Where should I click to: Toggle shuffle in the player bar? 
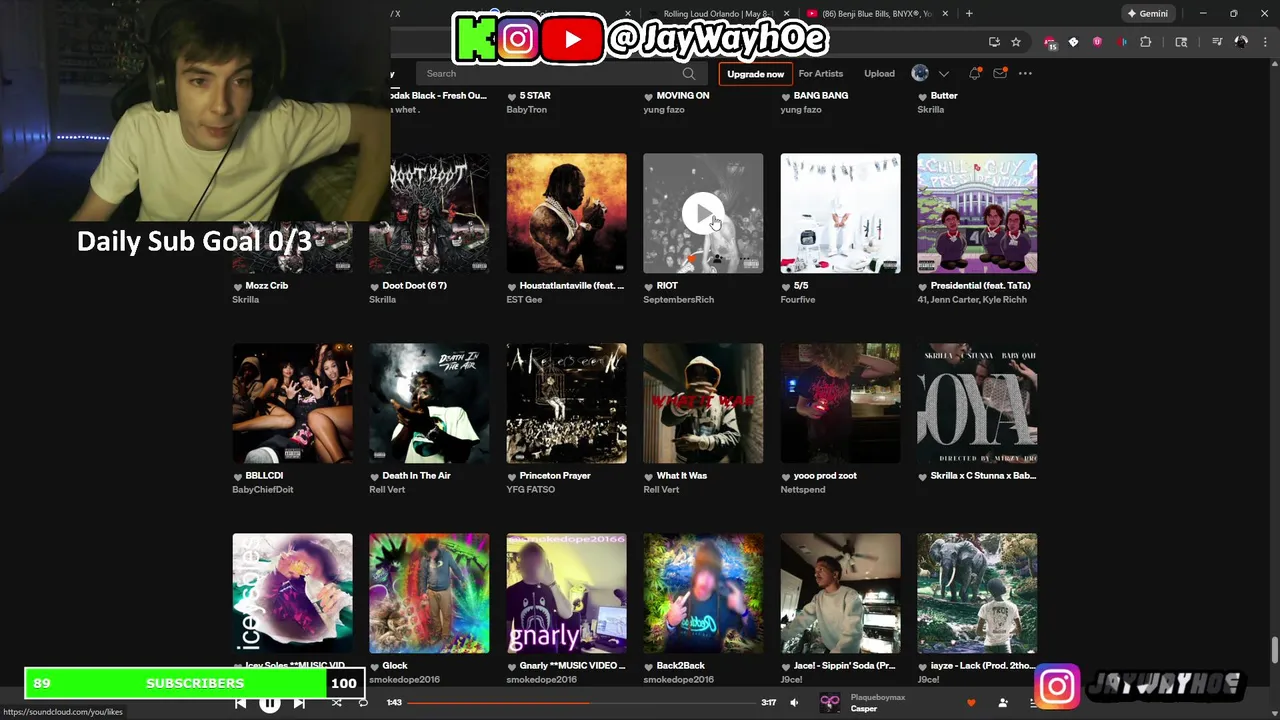pos(336,703)
